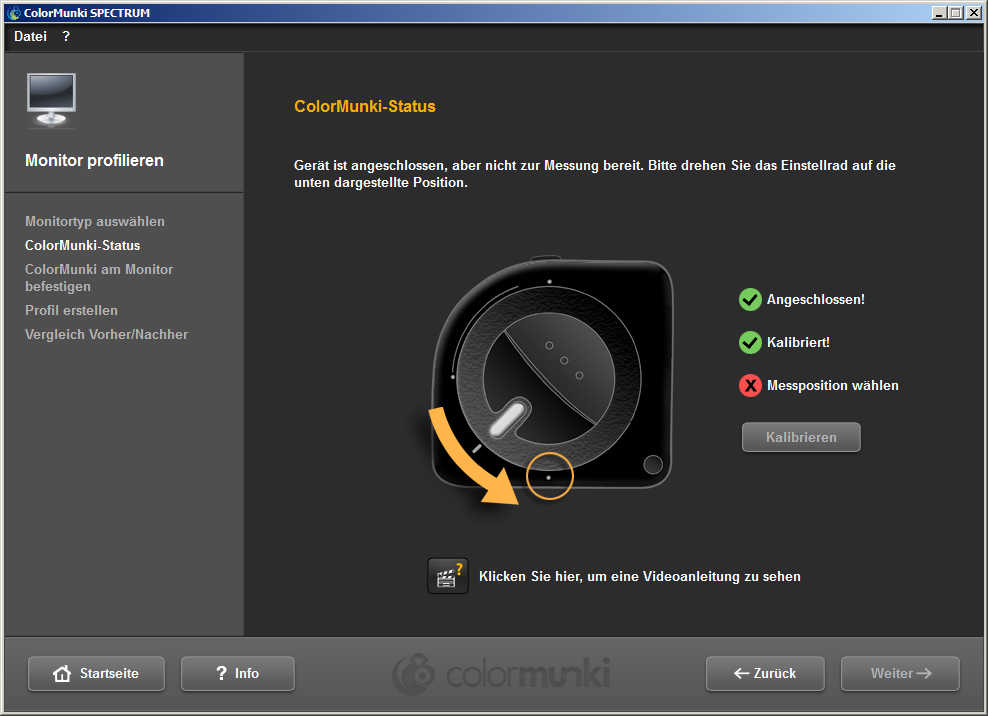This screenshot has width=988, height=716.
Task: Minimize the ColorMunki SPECTRUM window
Action: [x=939, y=13]
